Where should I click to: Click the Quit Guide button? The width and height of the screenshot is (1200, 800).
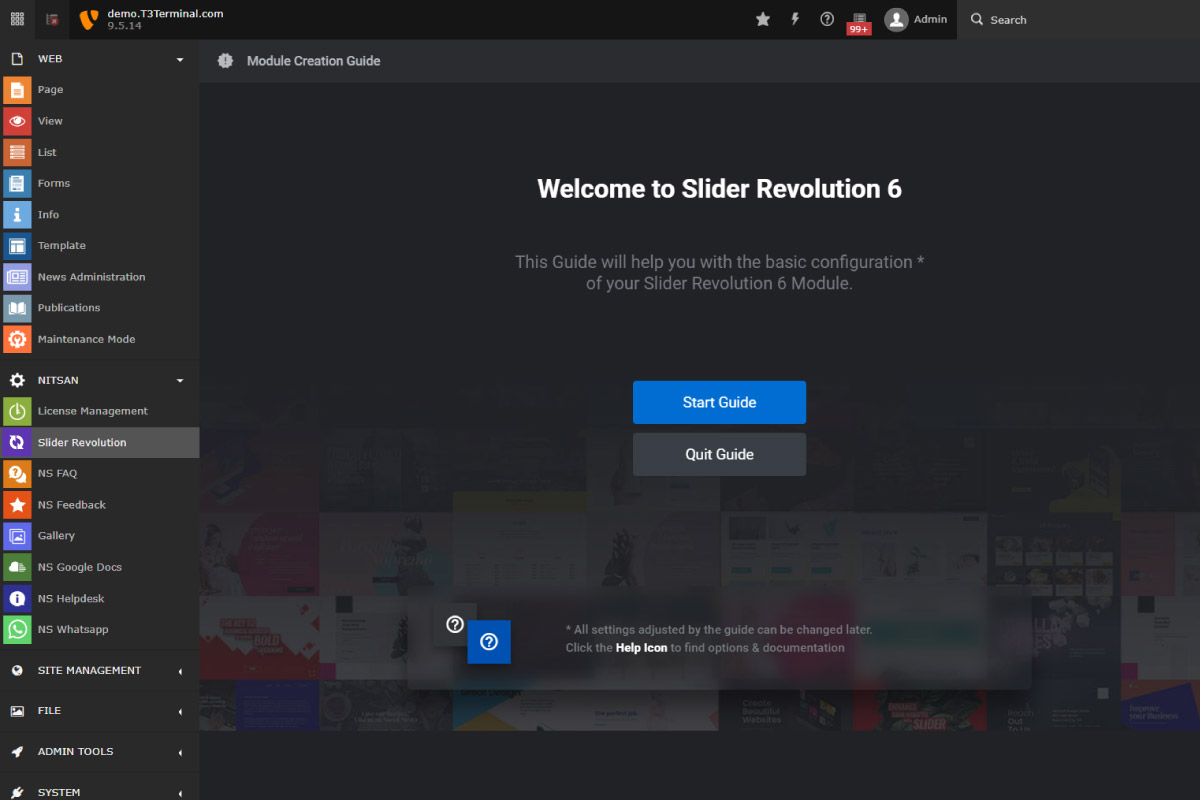719,454
